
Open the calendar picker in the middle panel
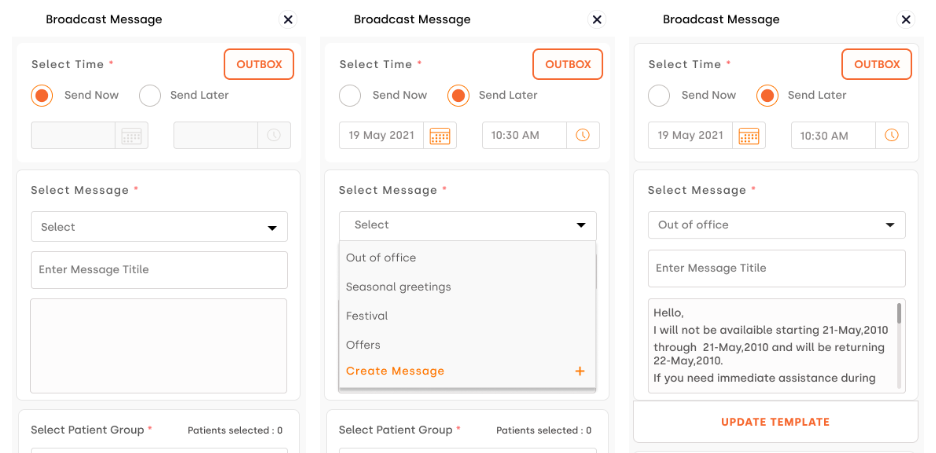440,136
